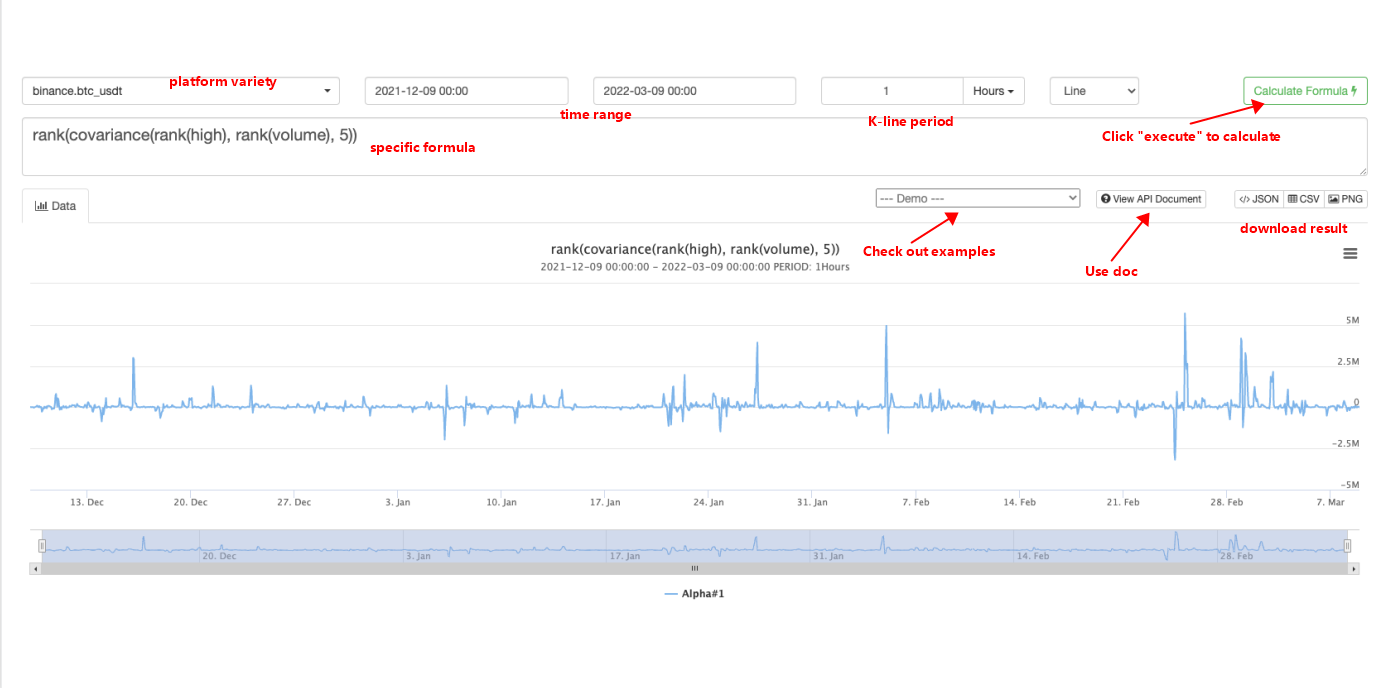Open the Hours unit dropdown
This screenshot has height=688, width=1381.
click(993, 91)
